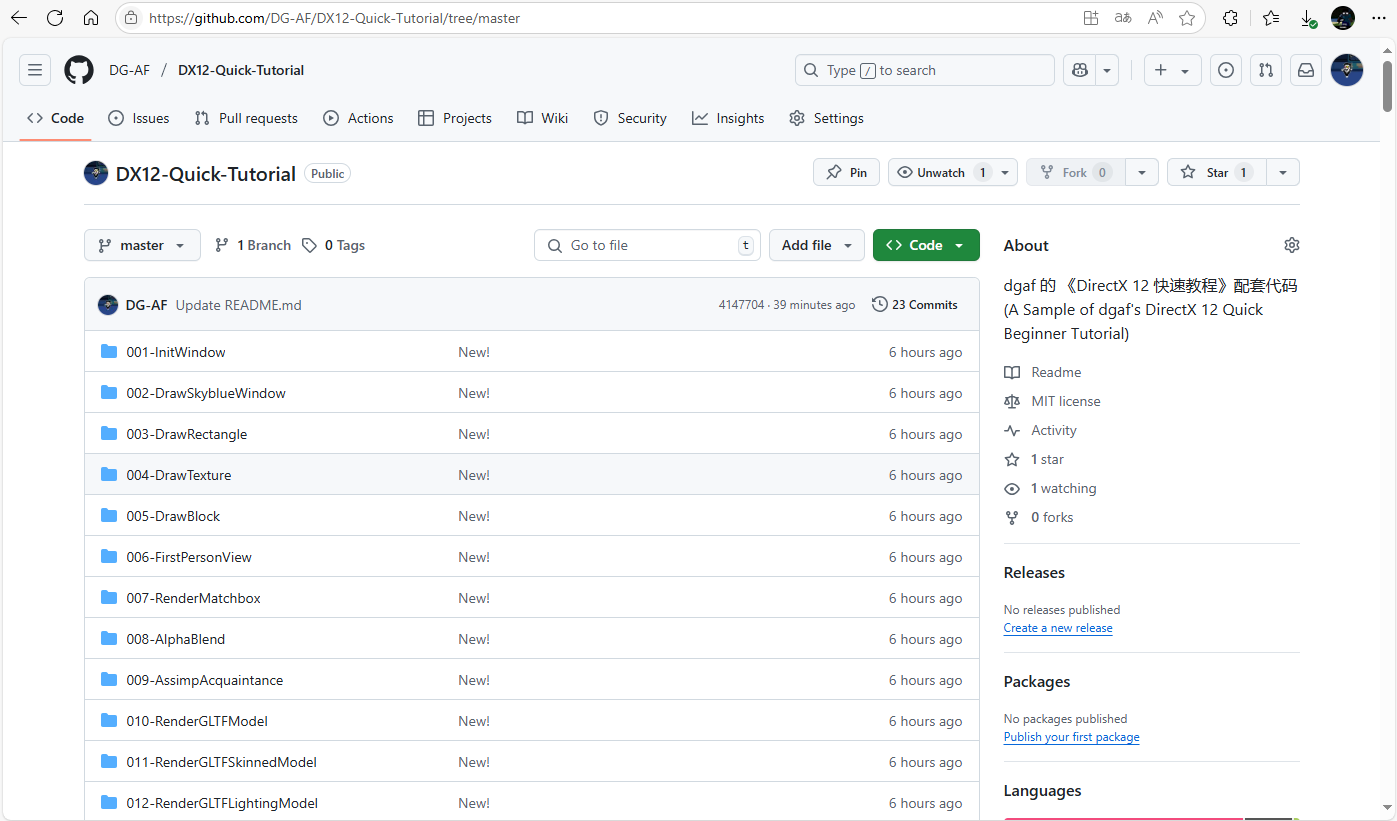
Task: Click the browser profile avatar
Action: pyautogui.click(x=1343, y=18)
